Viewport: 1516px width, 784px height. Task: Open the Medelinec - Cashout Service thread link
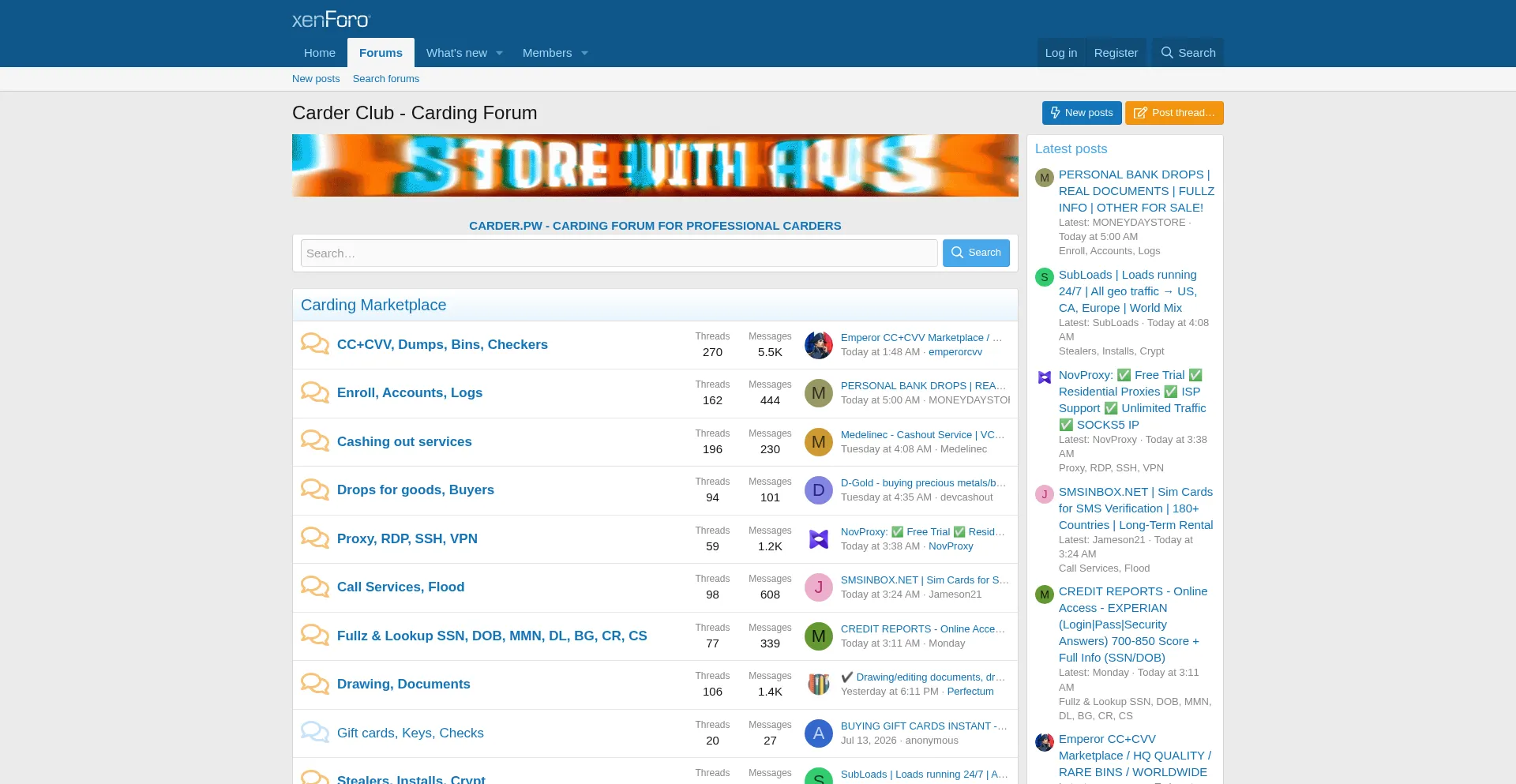click(x=923, y=435)
